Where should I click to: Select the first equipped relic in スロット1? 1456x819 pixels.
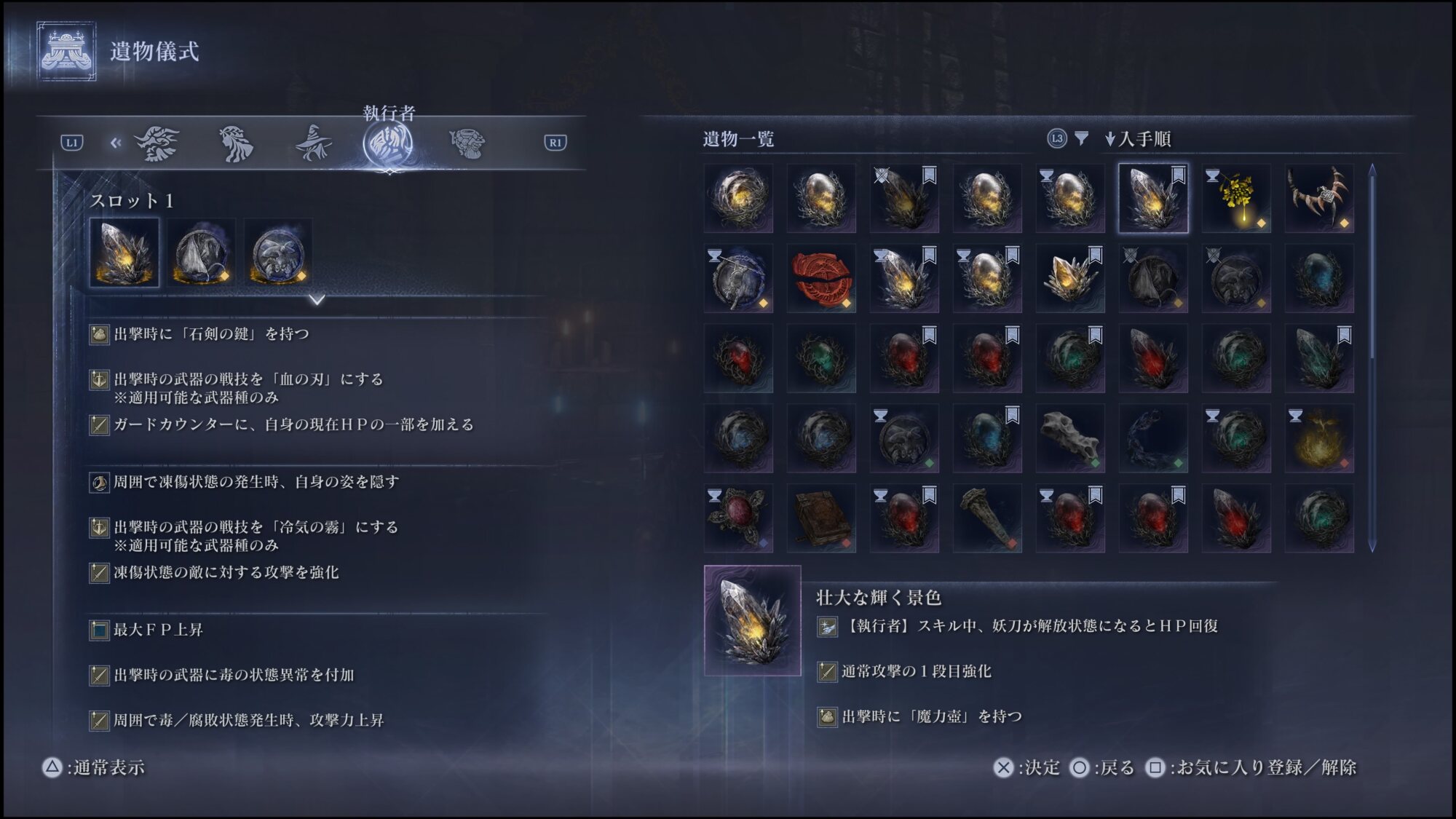(124, 253)
